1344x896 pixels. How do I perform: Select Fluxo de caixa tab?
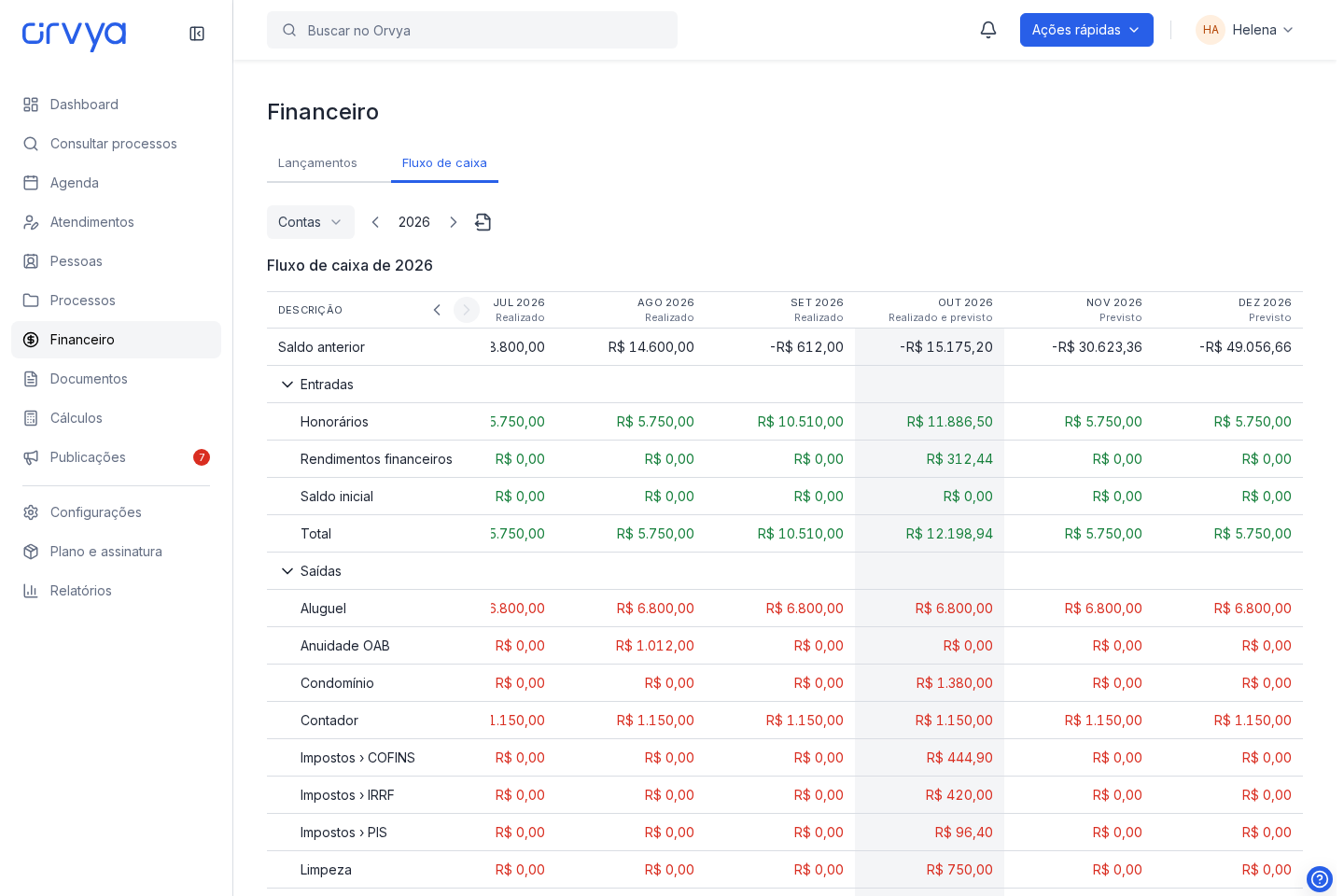click(x=444, y=163)
